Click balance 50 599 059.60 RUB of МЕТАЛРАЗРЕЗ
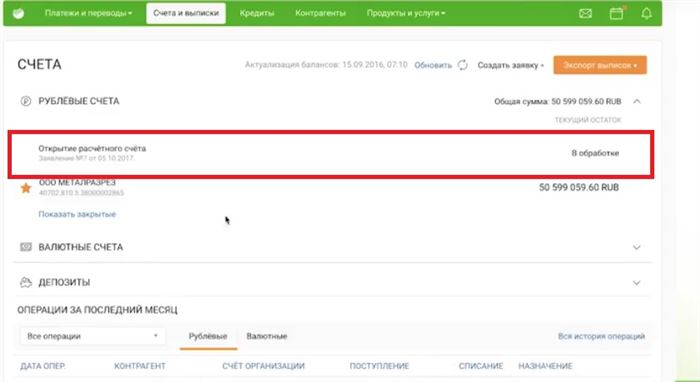700x382 pixels. (579, 187)
